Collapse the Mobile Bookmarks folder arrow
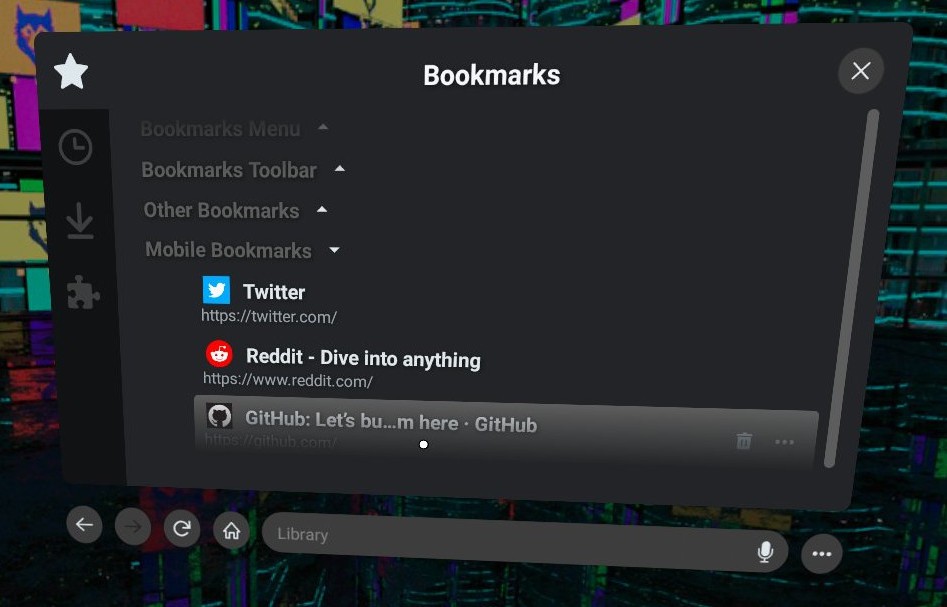Viewport: 947px width, 607px height. pos(335,250)
